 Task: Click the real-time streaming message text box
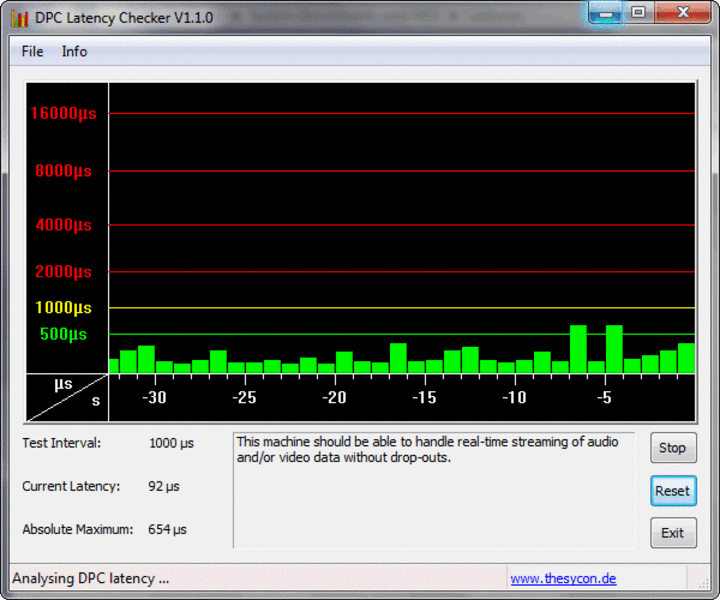click(434, 490)
